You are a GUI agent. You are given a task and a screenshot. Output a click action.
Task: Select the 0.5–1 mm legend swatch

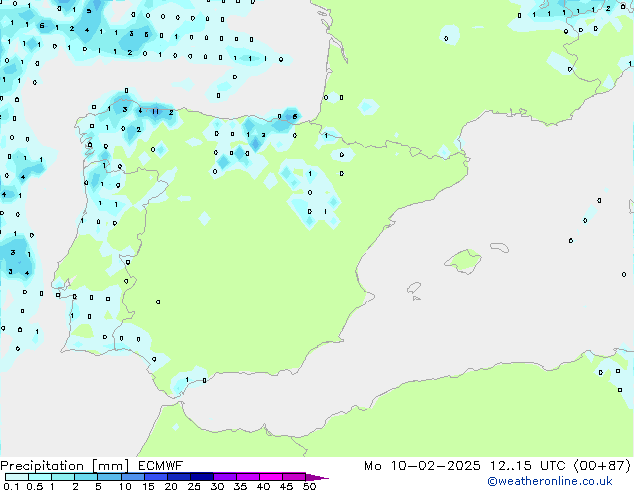pyautogui.click(x=40, y=477)
